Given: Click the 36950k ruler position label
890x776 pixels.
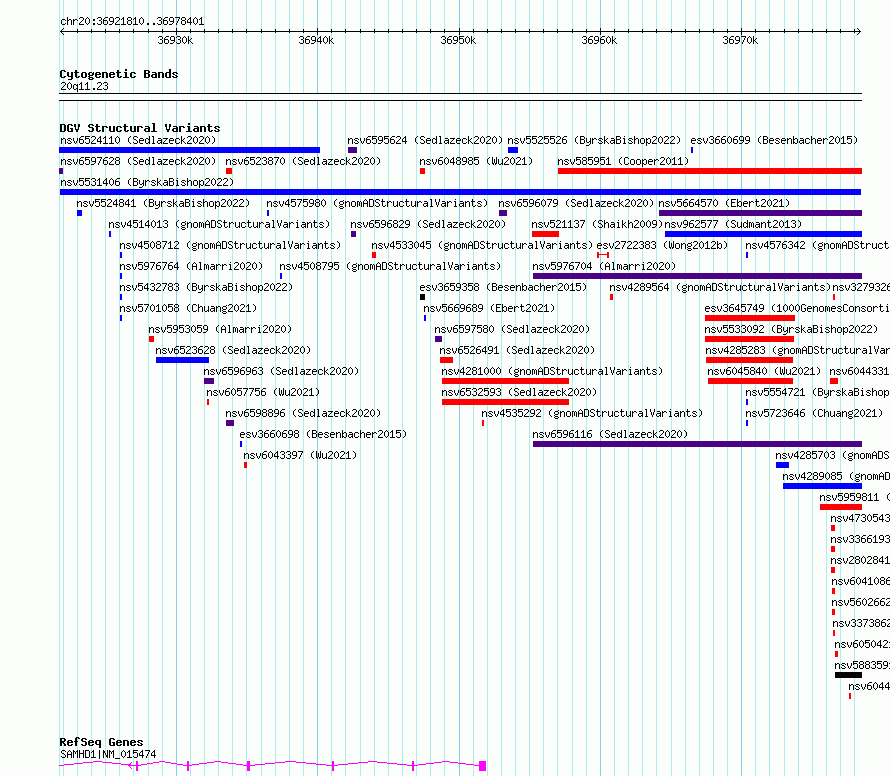Looking at the screenshot, I should (458, 40).
